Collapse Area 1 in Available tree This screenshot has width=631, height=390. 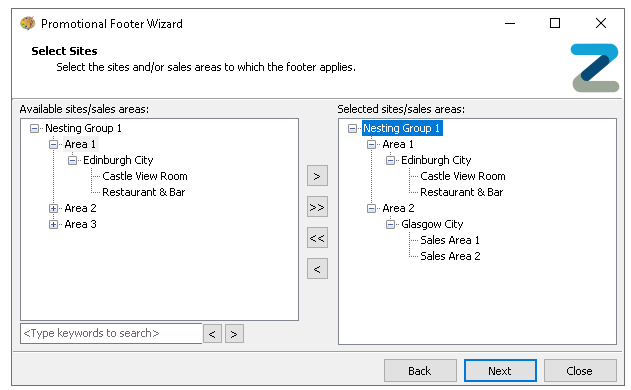(x=54, y=144)
